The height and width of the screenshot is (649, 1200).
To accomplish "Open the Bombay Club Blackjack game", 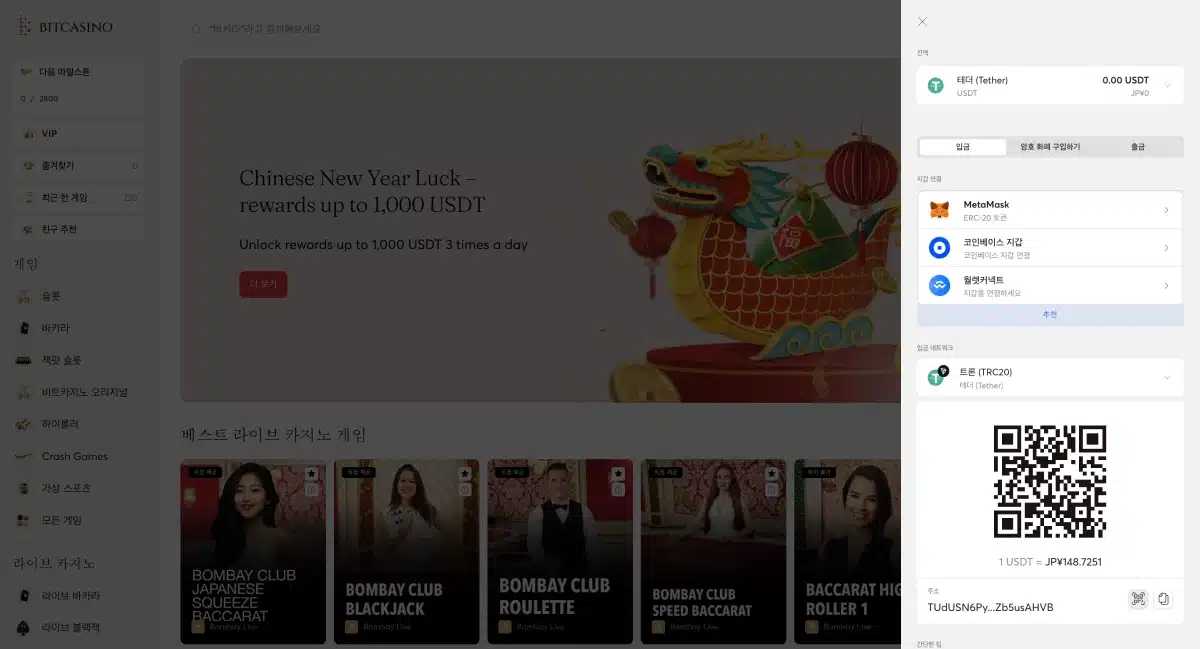I will pyautogui.click(x=407, y=551).
